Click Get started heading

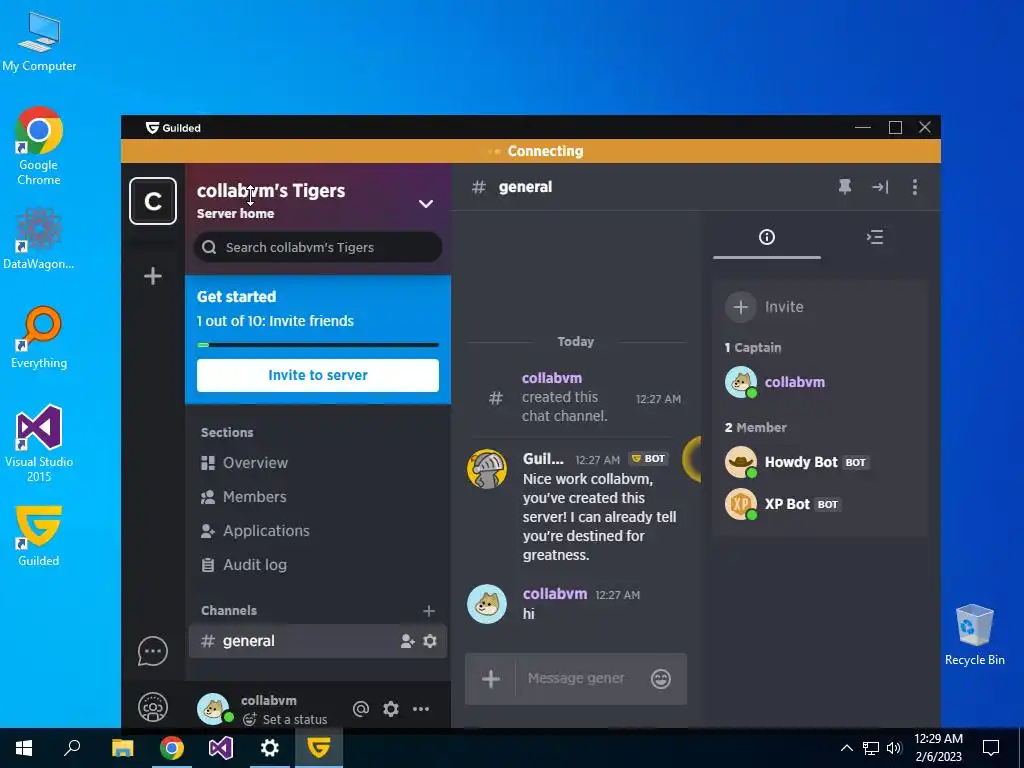coord(236,296)
